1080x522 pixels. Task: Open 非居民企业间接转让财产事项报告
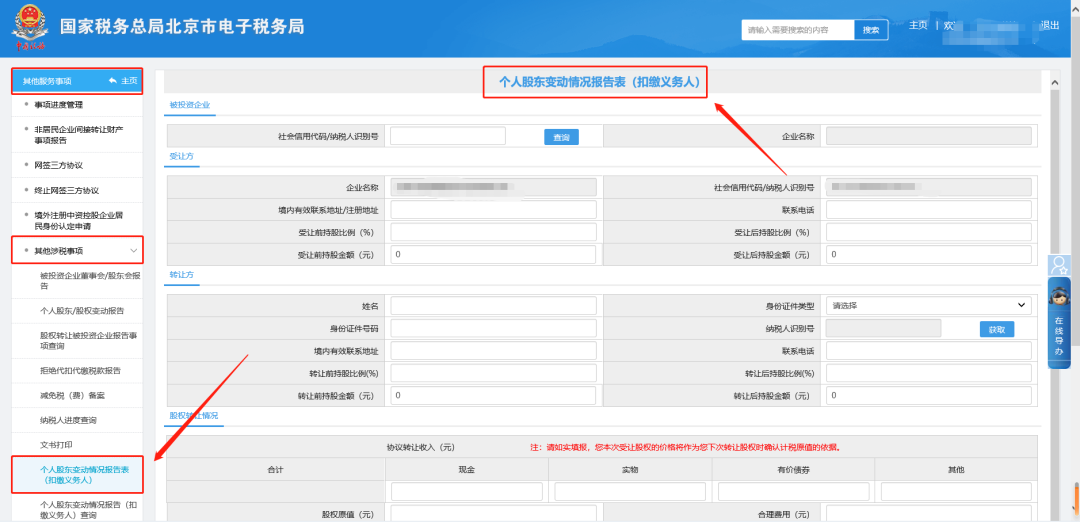[x=79, y=135]
